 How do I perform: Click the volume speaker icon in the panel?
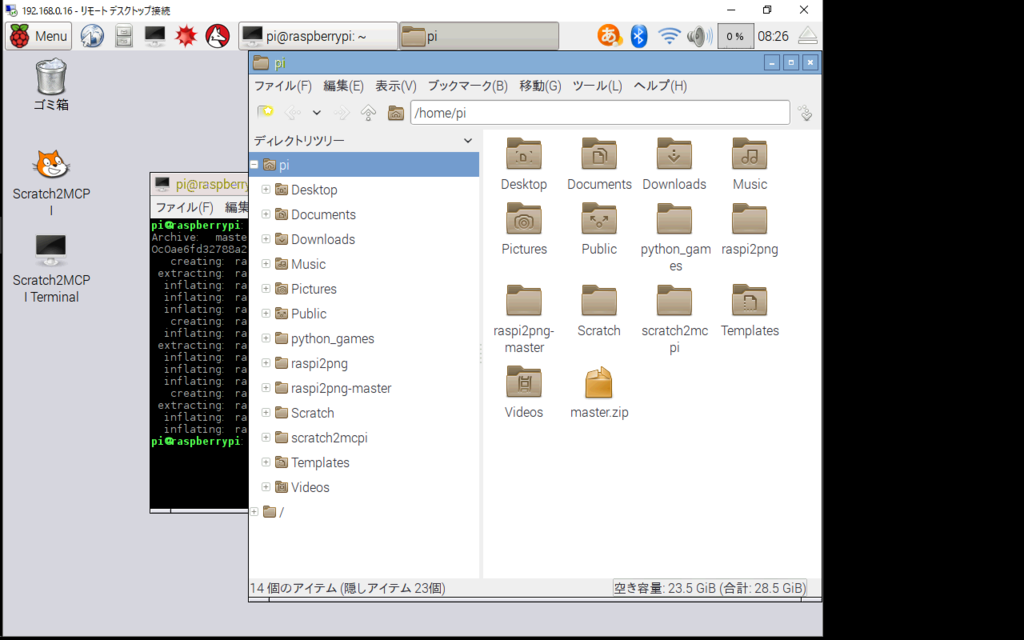pos(699,36)
